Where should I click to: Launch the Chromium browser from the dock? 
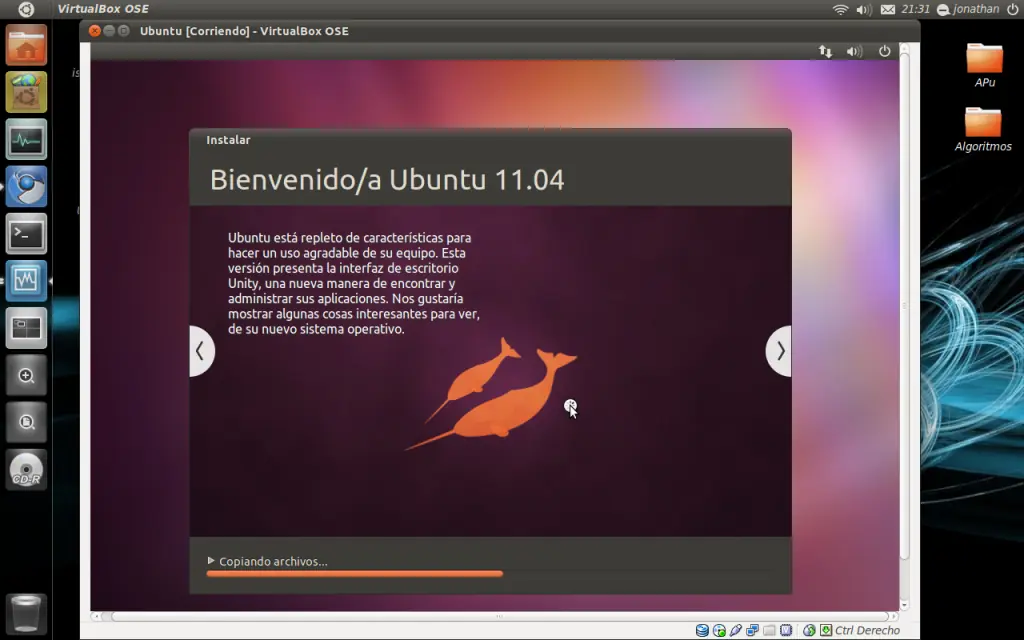26,186
